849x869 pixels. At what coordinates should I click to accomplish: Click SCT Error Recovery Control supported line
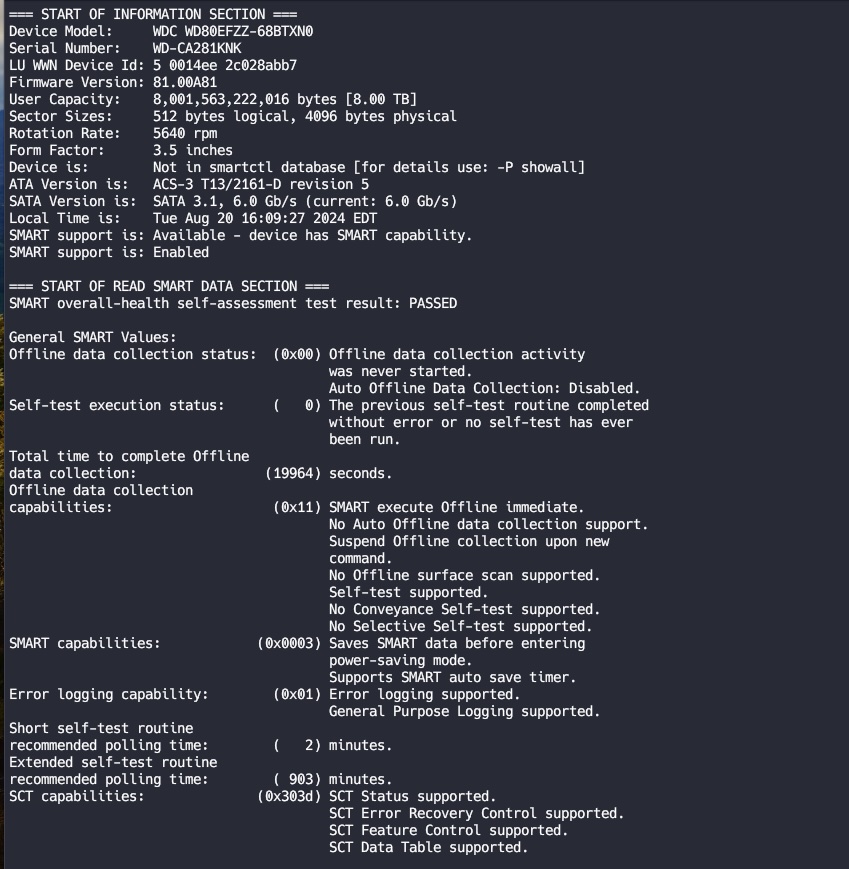[477, 814]
